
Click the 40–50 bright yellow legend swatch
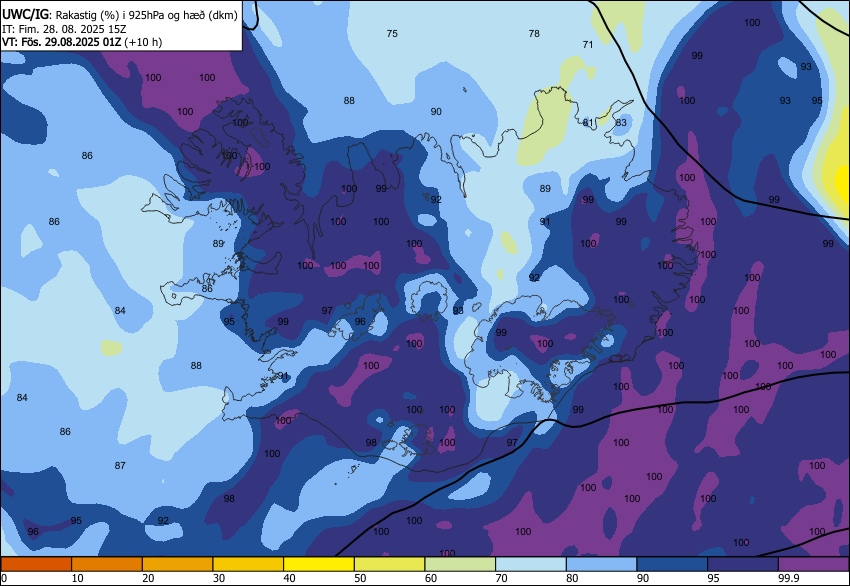tap(319, 564)
